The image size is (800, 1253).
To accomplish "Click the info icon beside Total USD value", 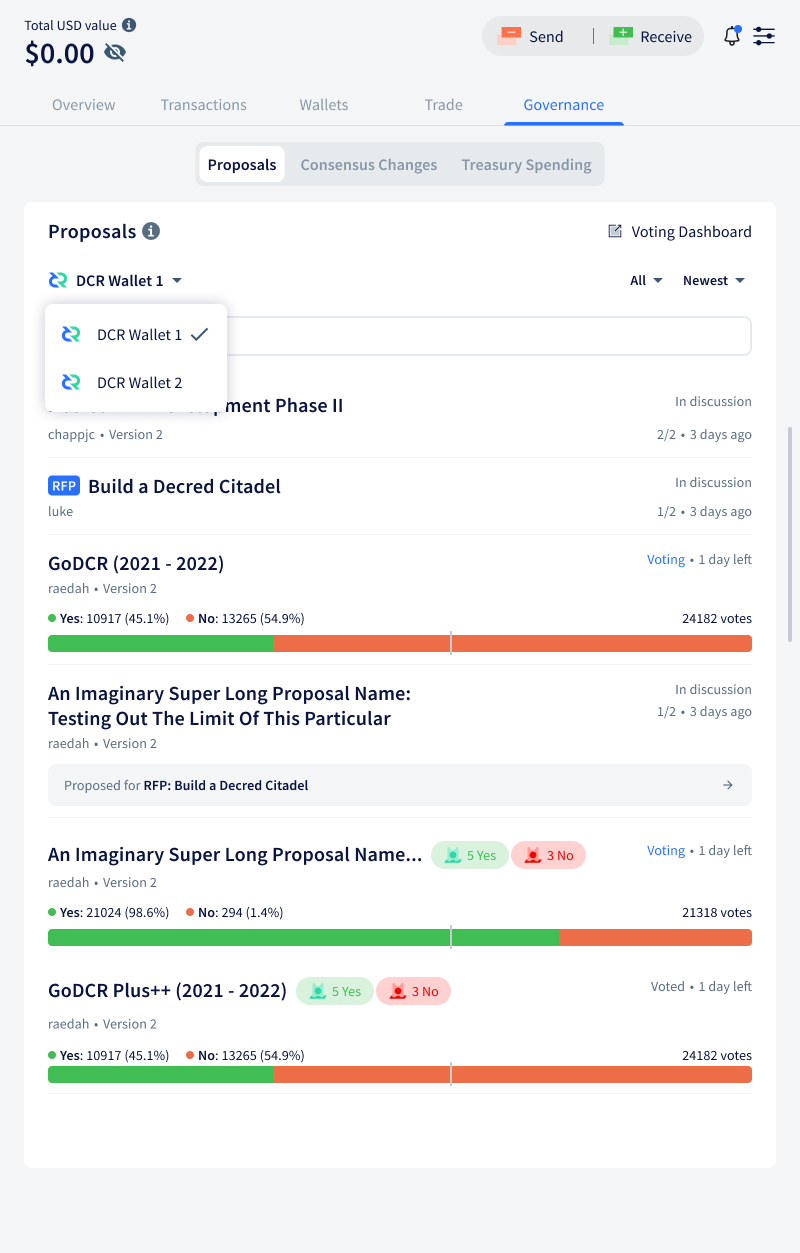I will click(x=131, y=24).
